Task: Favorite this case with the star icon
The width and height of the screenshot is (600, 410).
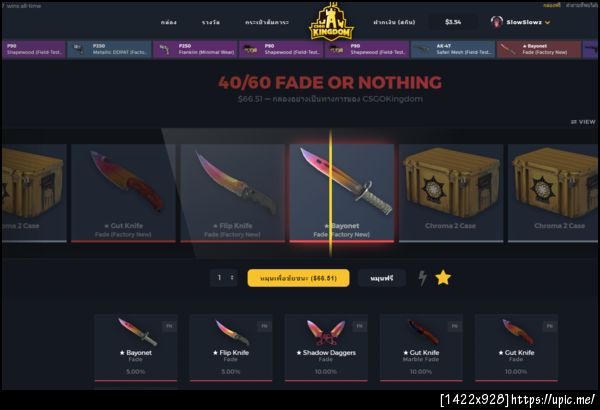Action: (x=443, y=278)
